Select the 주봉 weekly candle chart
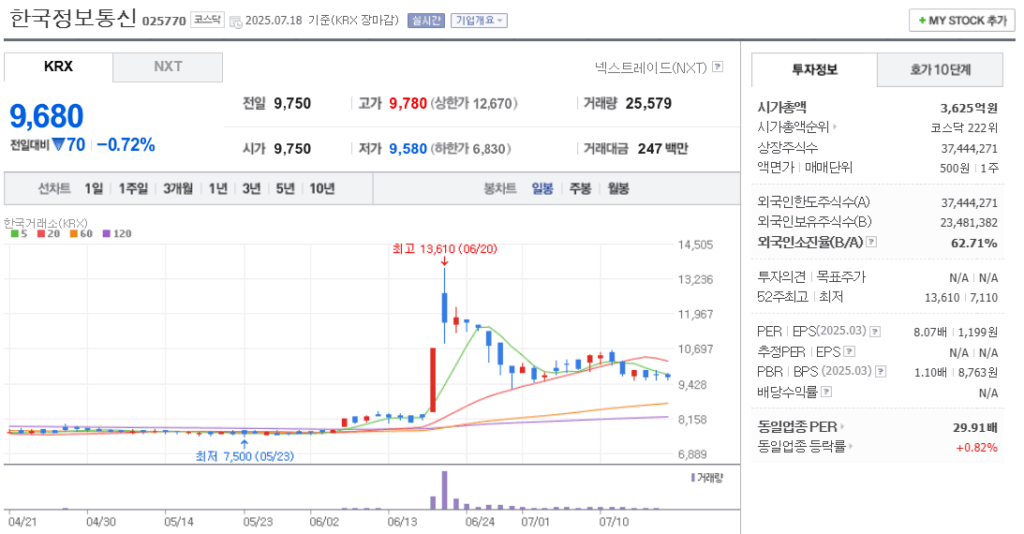The height and width of the screenshot is (534, 1024). pyautogui.click(x=580, y=189)
